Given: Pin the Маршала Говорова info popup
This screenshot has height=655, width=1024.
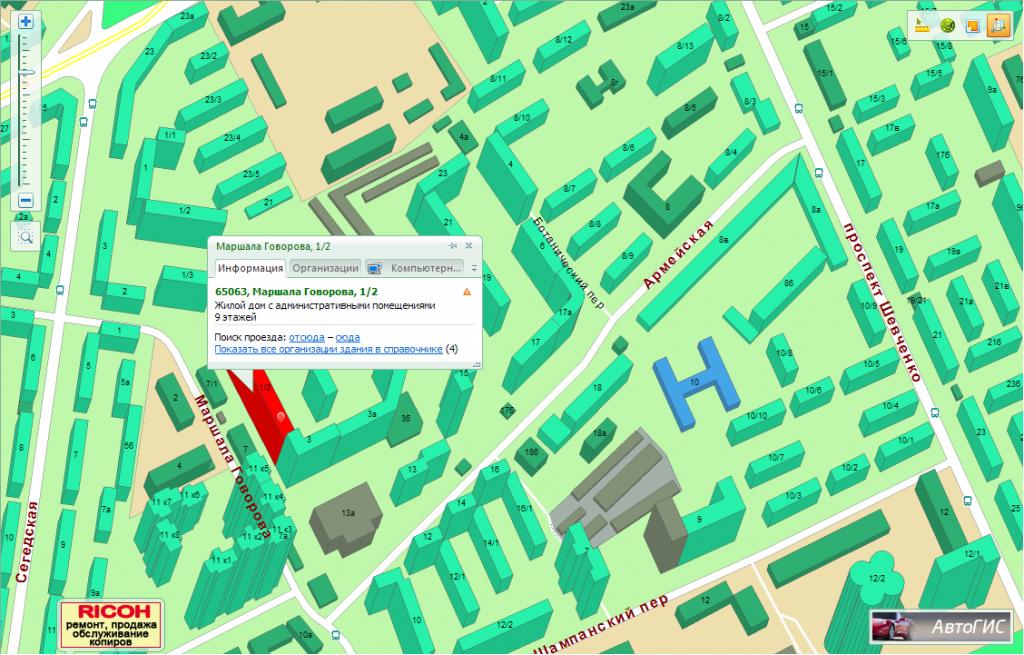Looking at the screenshot, I should pyautogui.click(x=452, y=245).
